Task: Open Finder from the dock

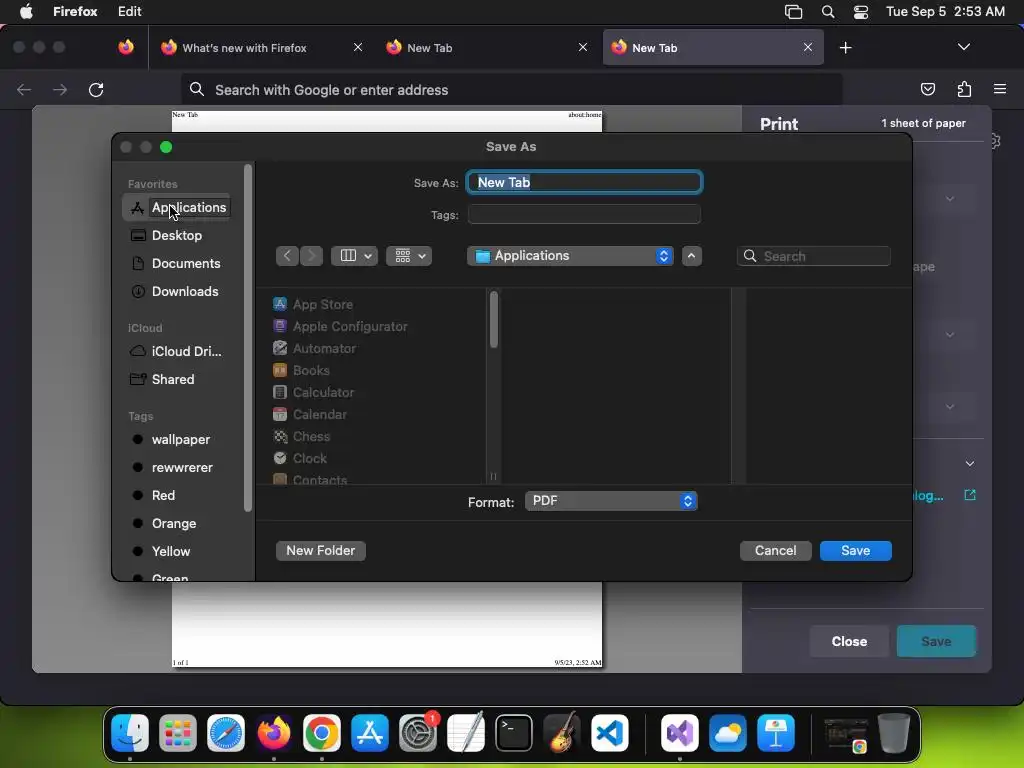Action: (130, 733)
